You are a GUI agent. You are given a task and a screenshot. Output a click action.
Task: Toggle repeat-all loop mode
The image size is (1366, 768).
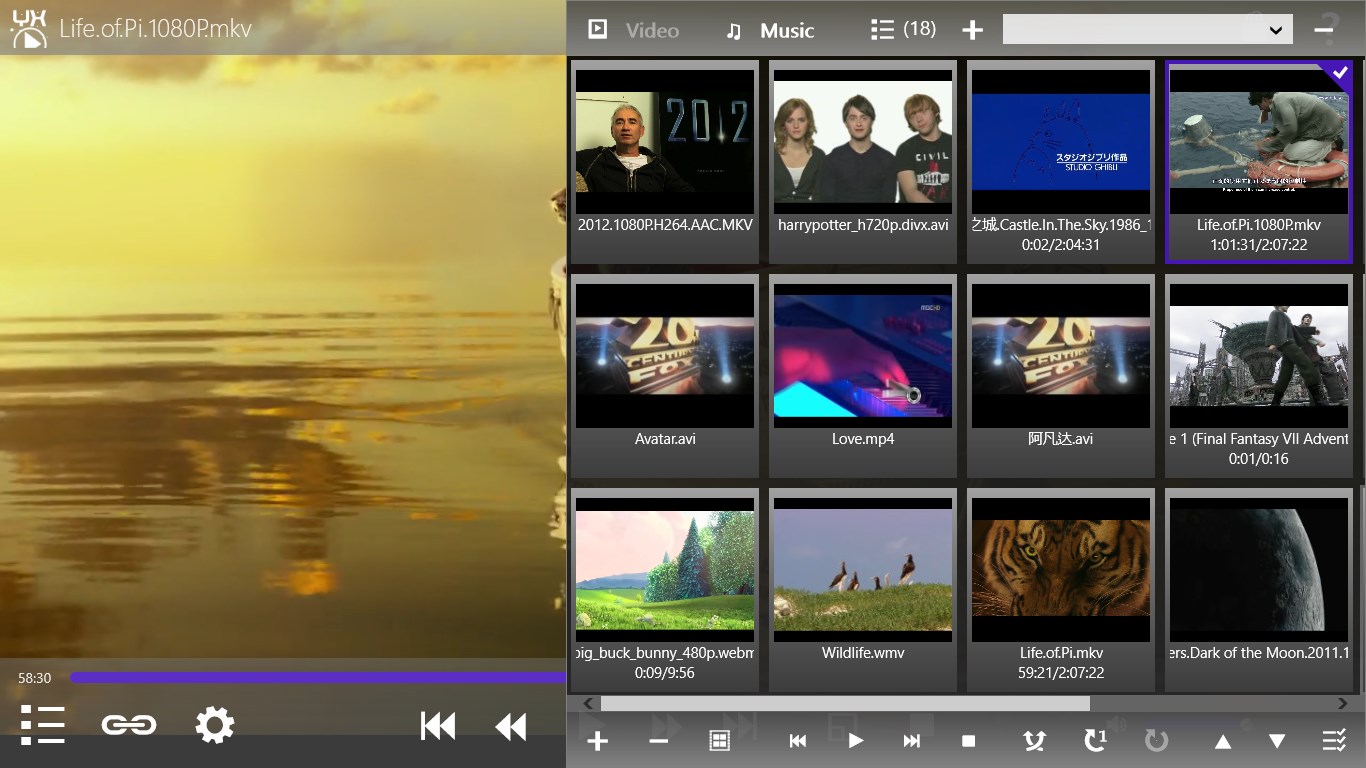(1156, 741)
